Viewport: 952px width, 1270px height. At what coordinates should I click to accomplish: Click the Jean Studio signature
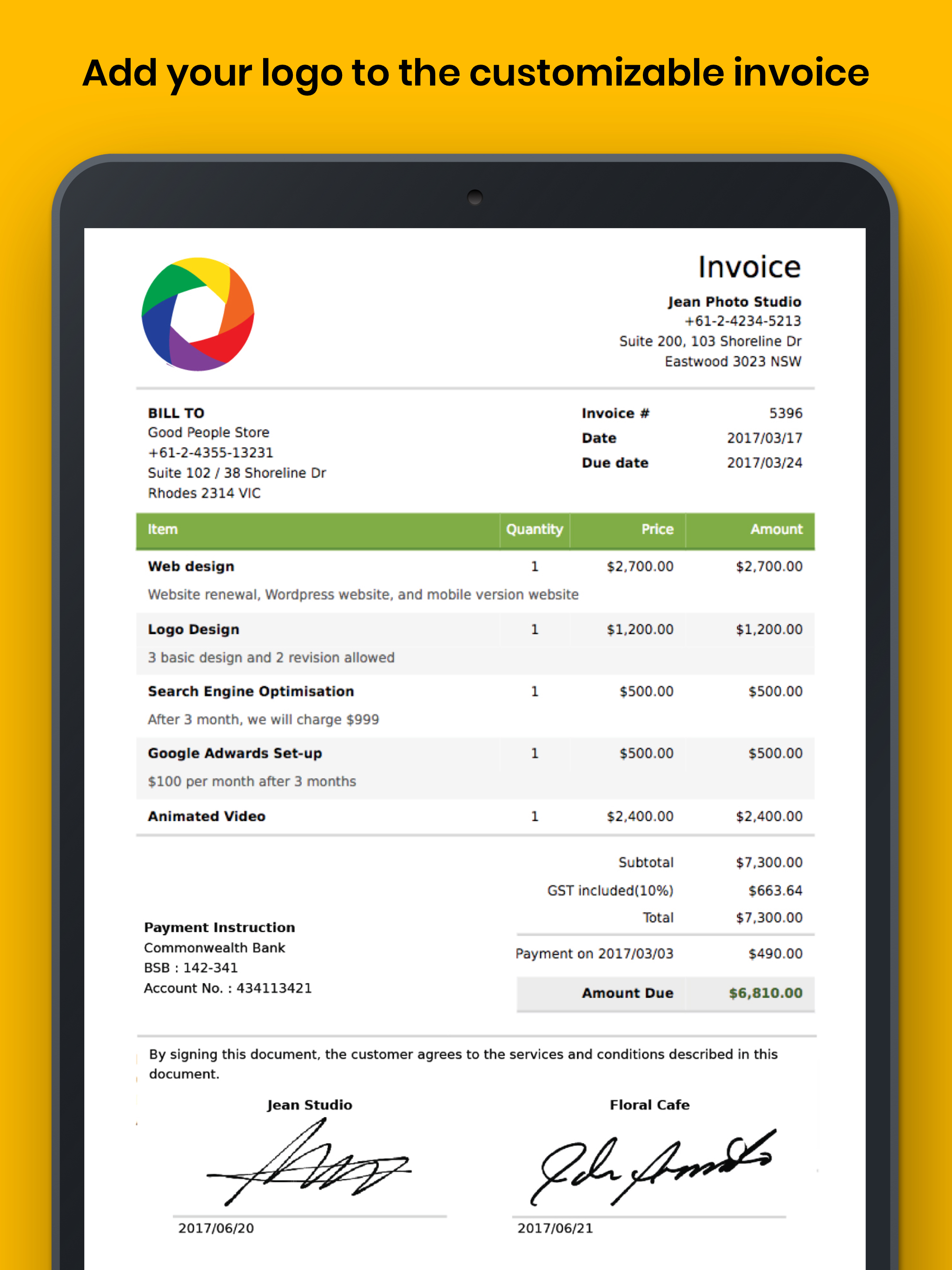click(309, 1162)
